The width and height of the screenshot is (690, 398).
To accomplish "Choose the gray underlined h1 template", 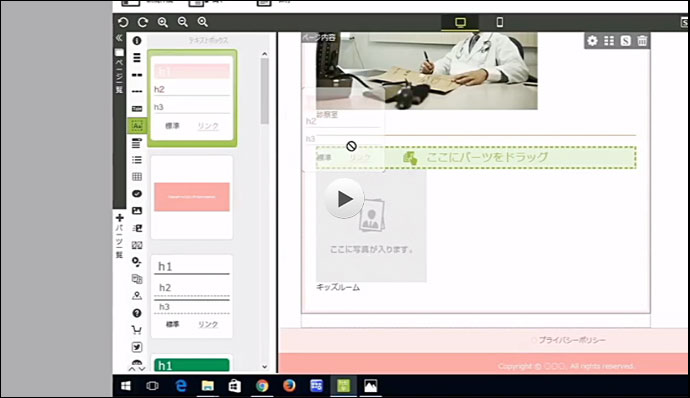I will pos(192,296).
